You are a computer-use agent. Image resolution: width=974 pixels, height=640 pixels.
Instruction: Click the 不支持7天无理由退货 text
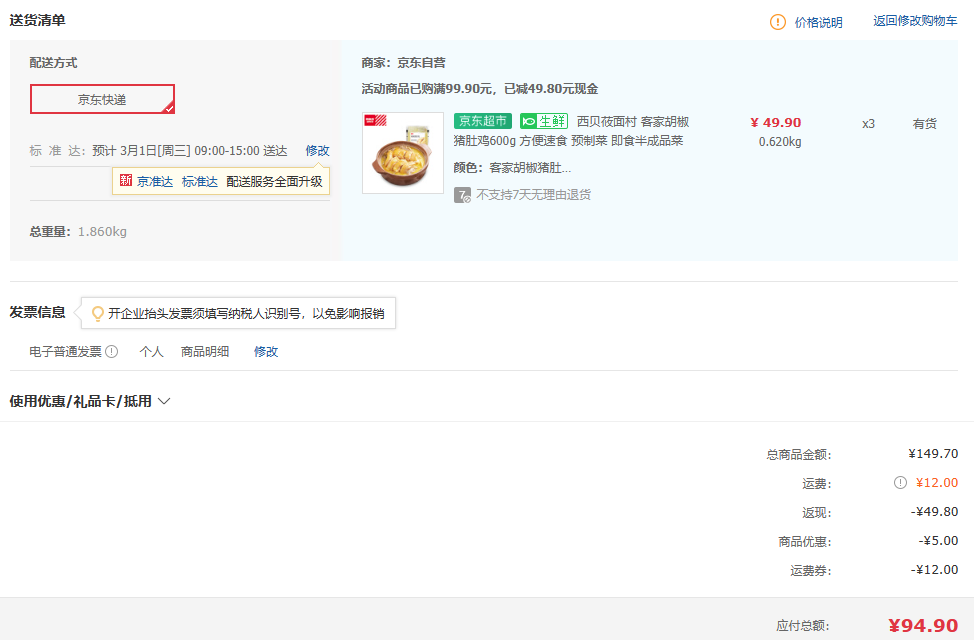[x=534, y=195]
